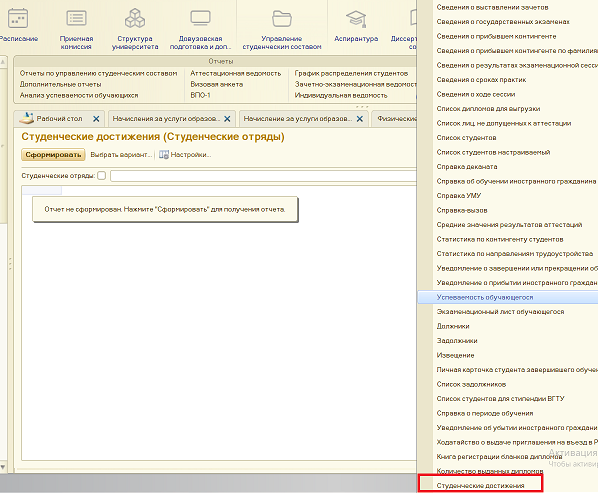
Task: Click Выбрать вариант button
Action: 121,155
